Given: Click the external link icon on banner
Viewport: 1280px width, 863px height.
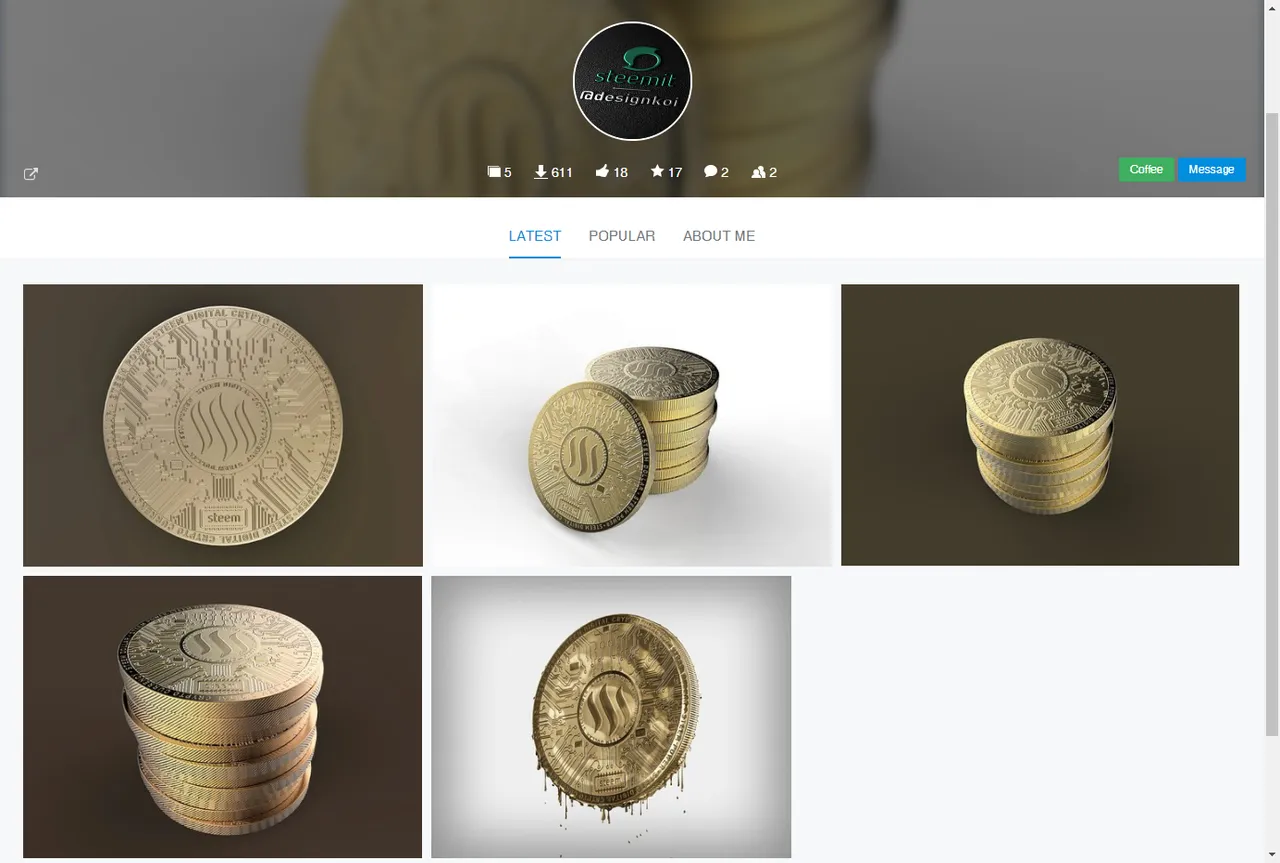Looking at the screenshot, I should click(x=31, y=174).
